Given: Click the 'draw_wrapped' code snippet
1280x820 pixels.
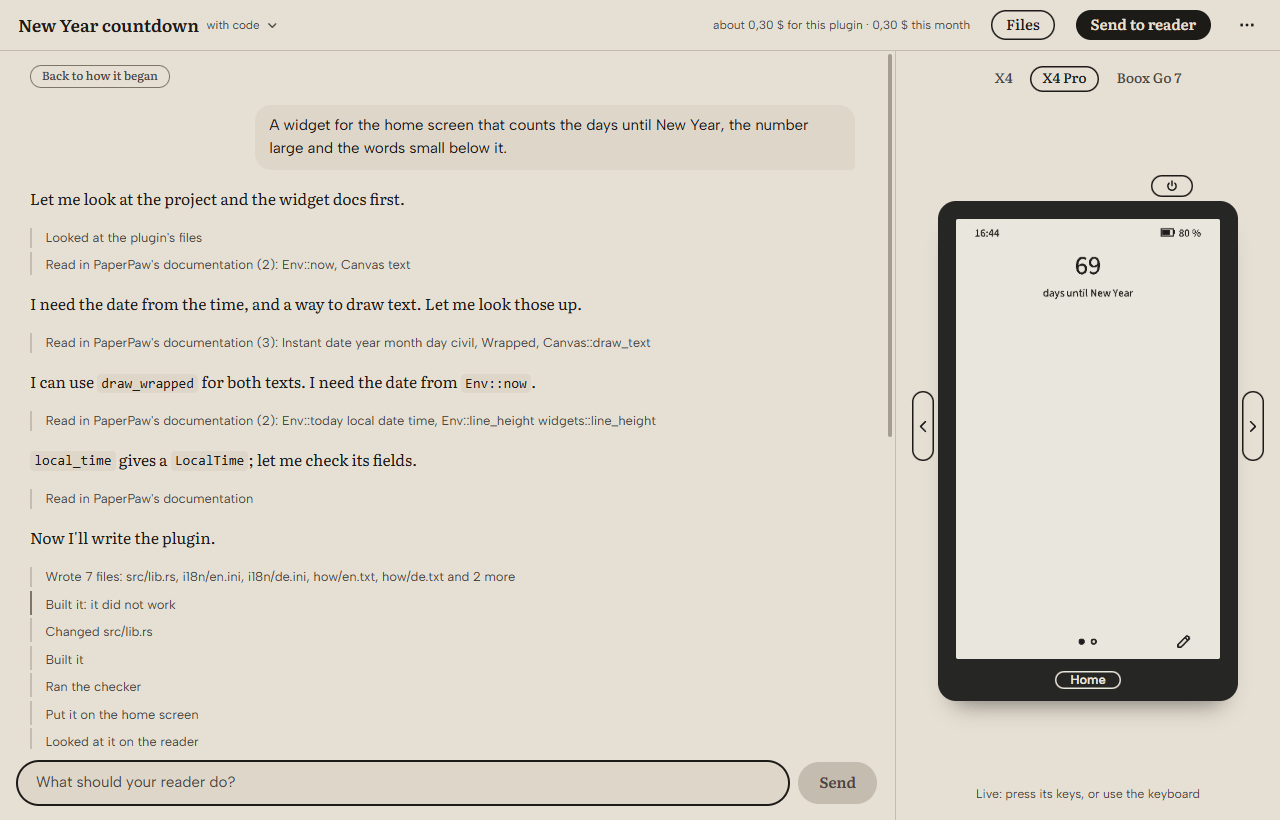Looking at the screenshot, I should pos(147,383).
